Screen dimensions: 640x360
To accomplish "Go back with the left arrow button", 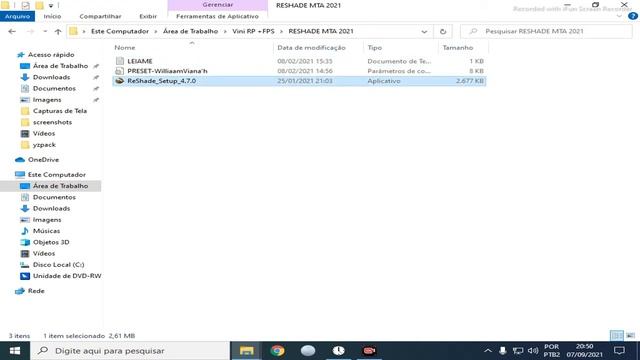I will pyautogui.click(x=12, y=31).
